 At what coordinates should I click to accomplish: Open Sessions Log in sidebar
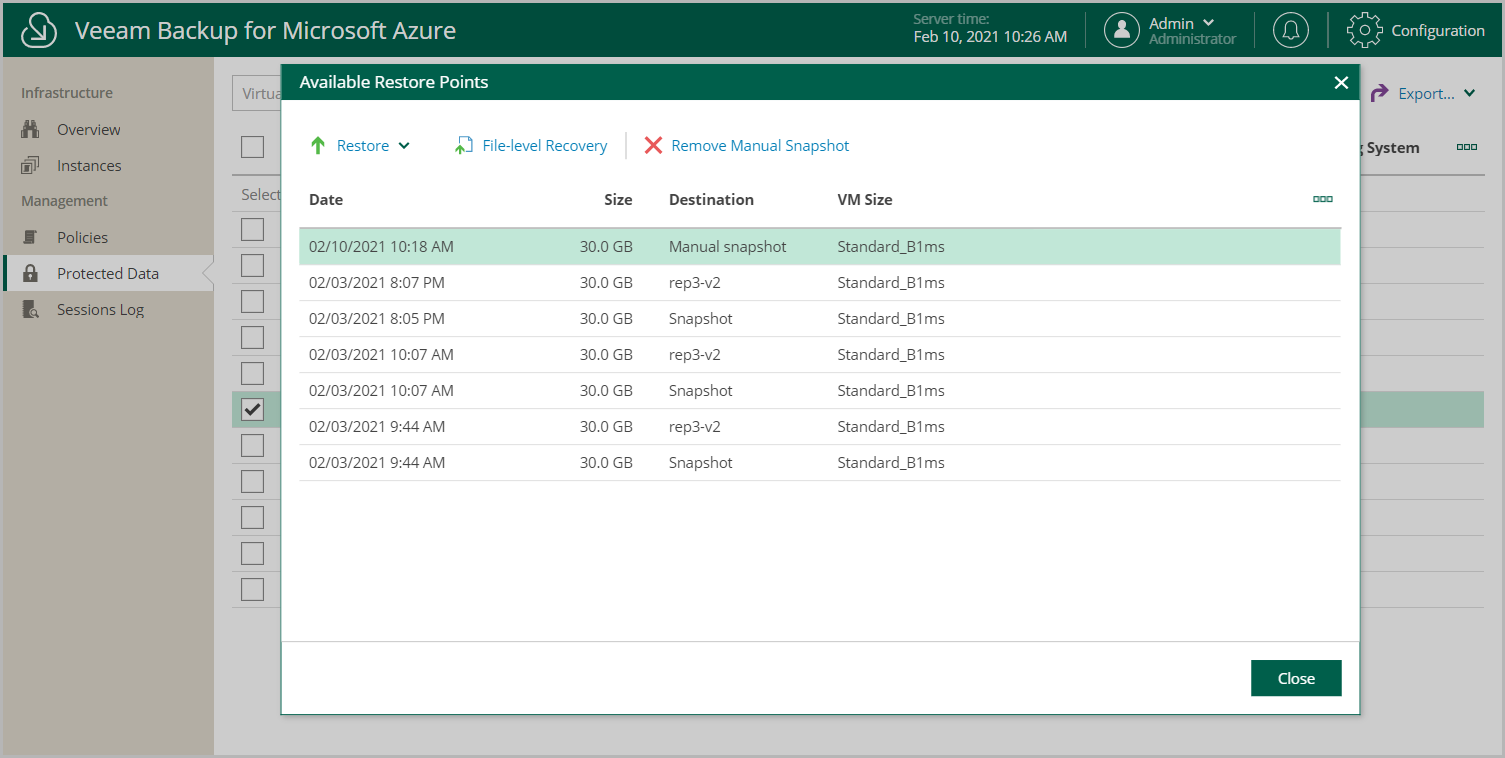(100, 309)
